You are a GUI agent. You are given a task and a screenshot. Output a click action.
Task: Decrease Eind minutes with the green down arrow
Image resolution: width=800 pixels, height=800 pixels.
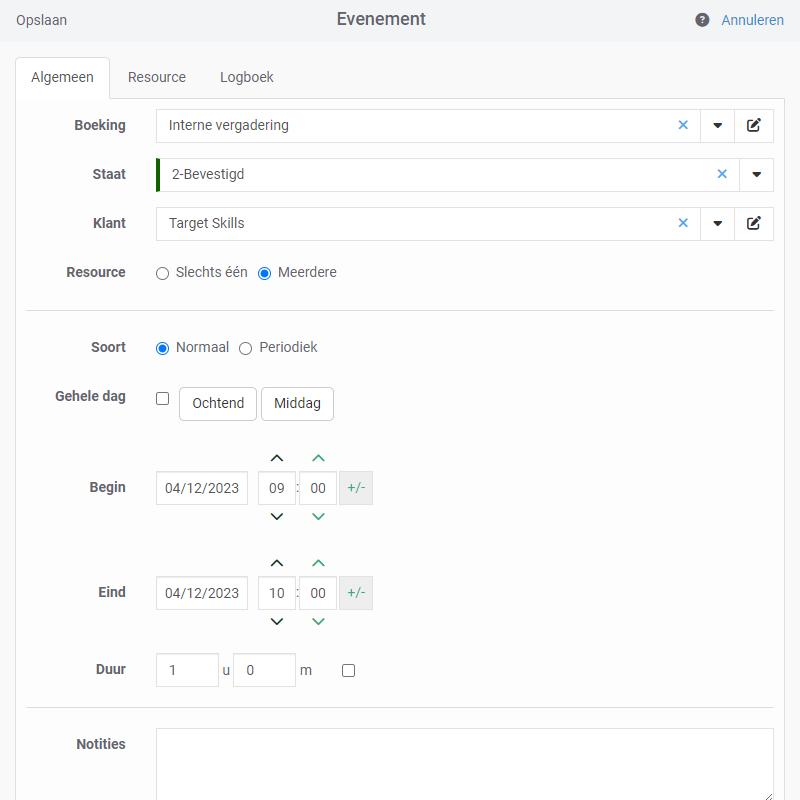(318, 621)
